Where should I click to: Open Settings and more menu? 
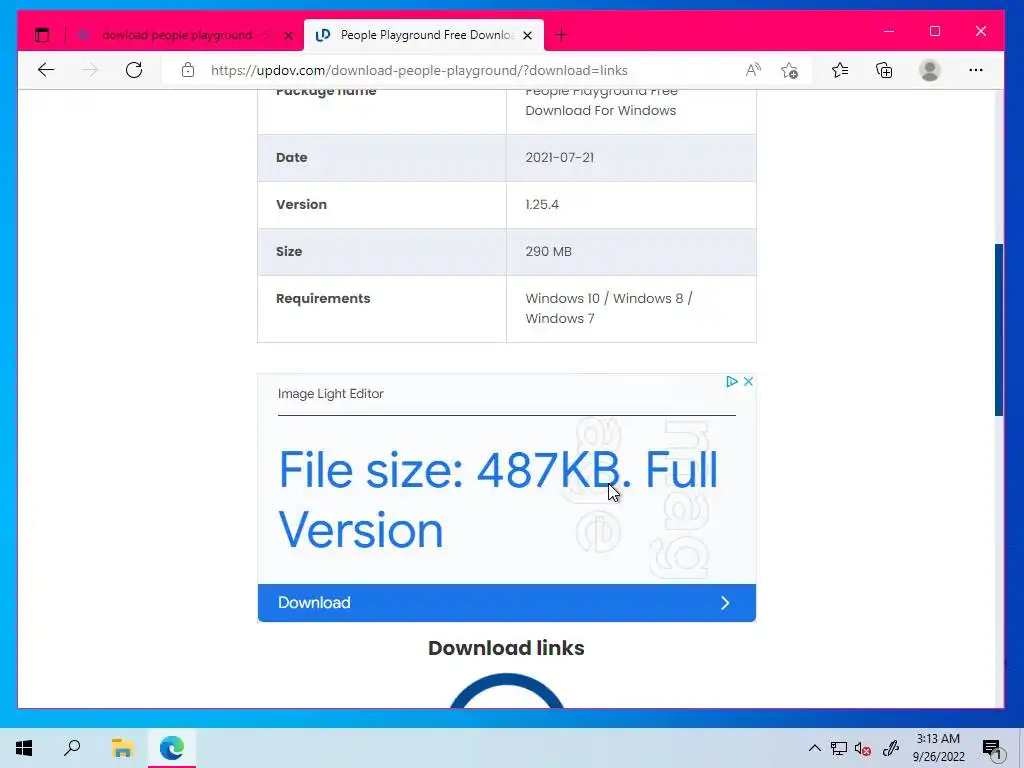click(x=976, y=70)
